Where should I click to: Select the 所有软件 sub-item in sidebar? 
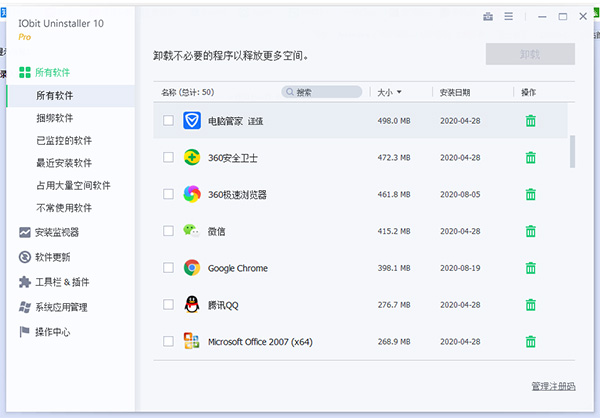tap(71, 96)
